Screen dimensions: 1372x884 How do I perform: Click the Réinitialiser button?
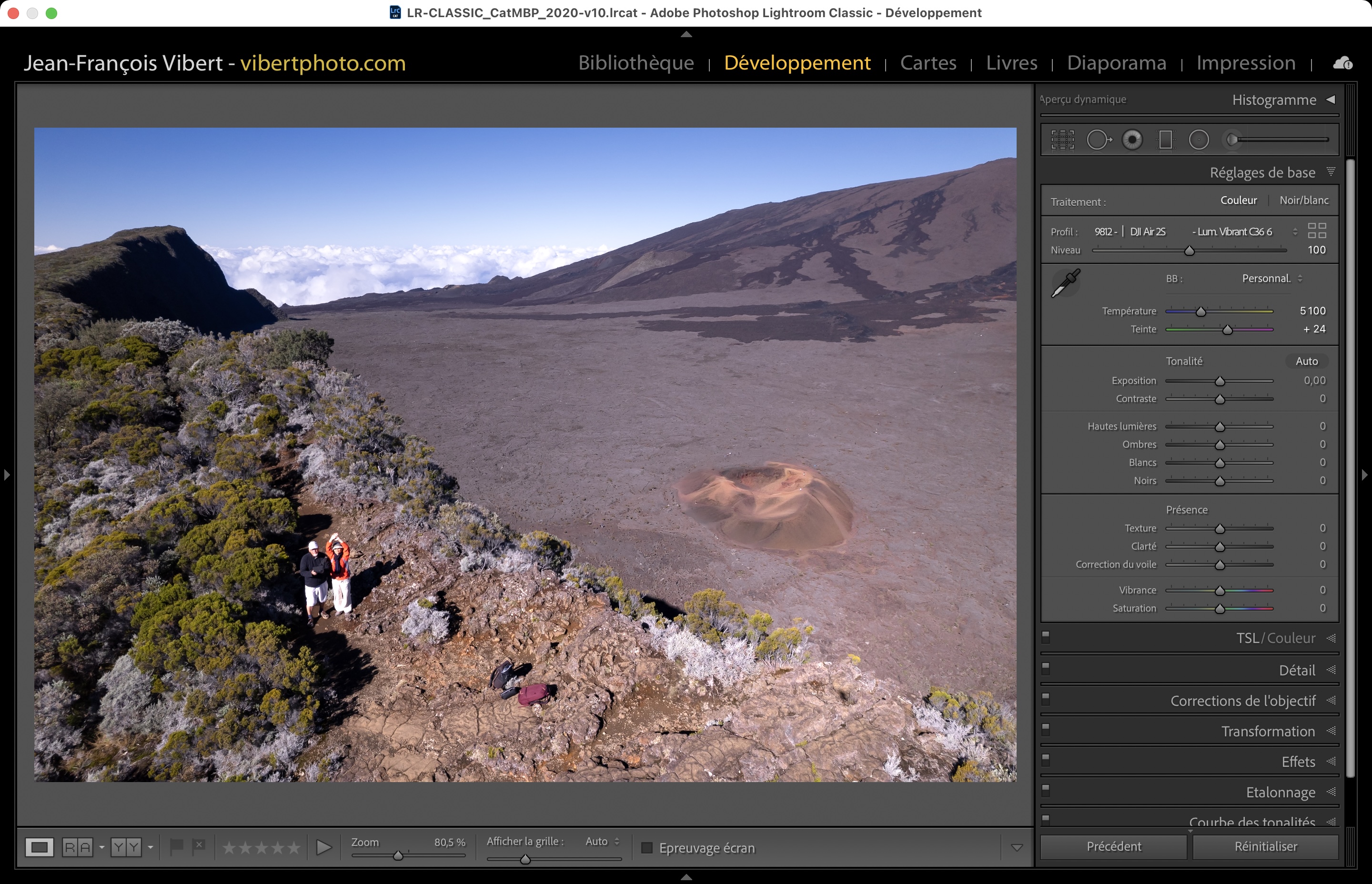pos(1265,847)
